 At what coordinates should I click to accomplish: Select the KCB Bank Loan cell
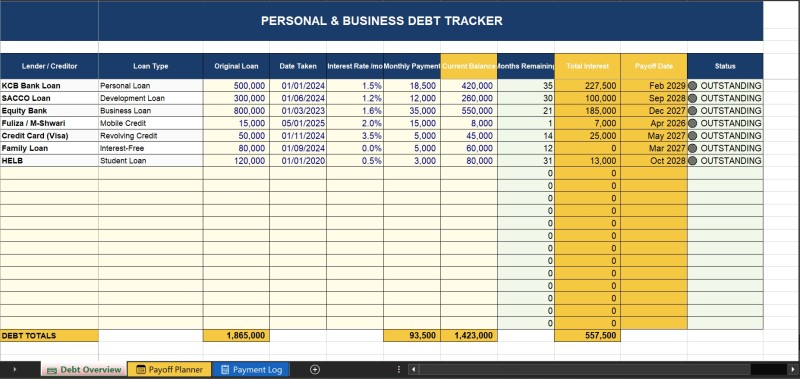click(49, 86)
